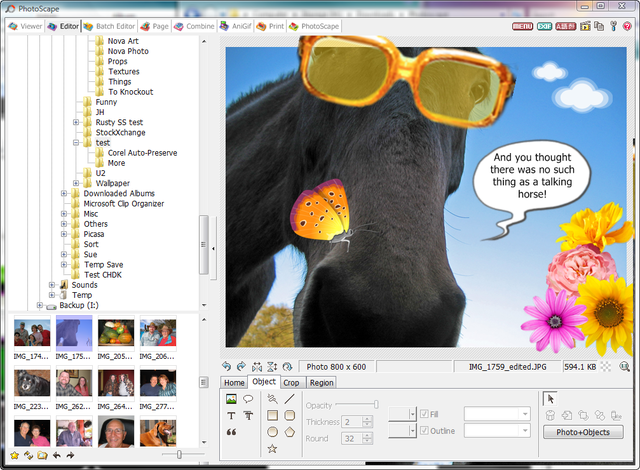The image size is (640, 470).
Task: Click the refresh folder icon
Action: point(28,455)
